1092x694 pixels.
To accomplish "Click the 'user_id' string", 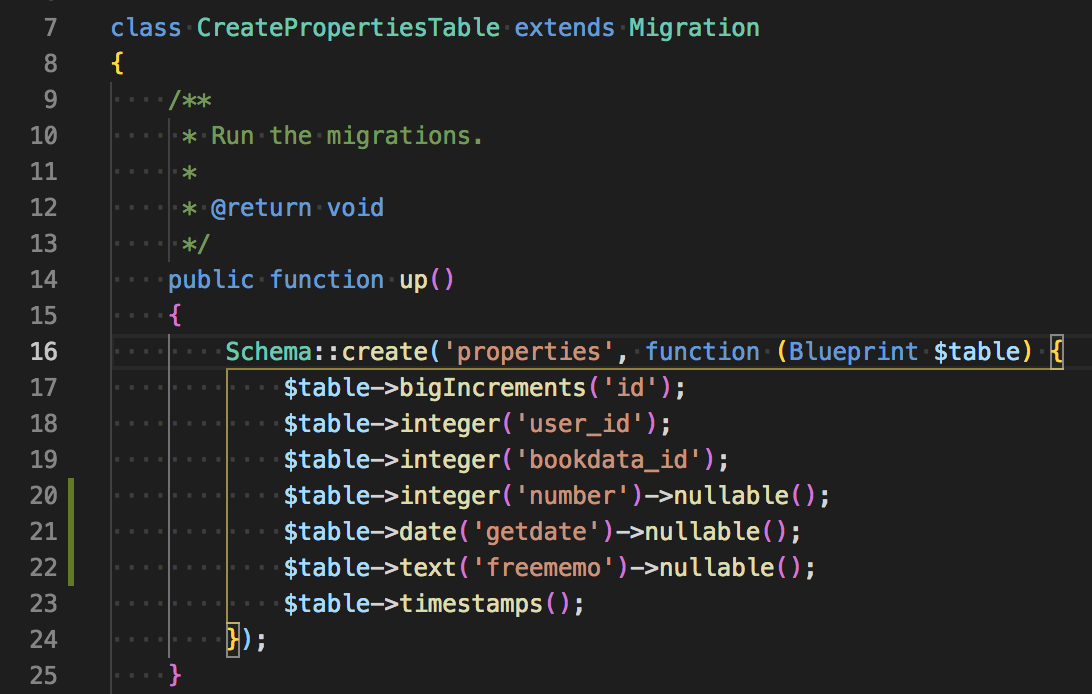I will (x=579, y=424).
